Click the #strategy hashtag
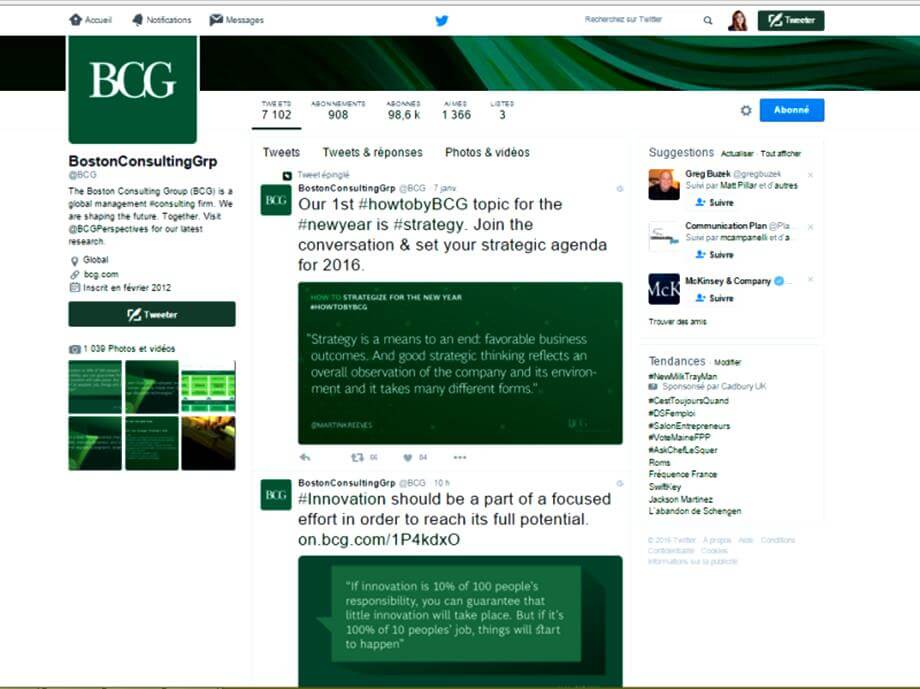The width and height of the screenshot is (920, 689). pyautogui.click(x=429, y=225)
